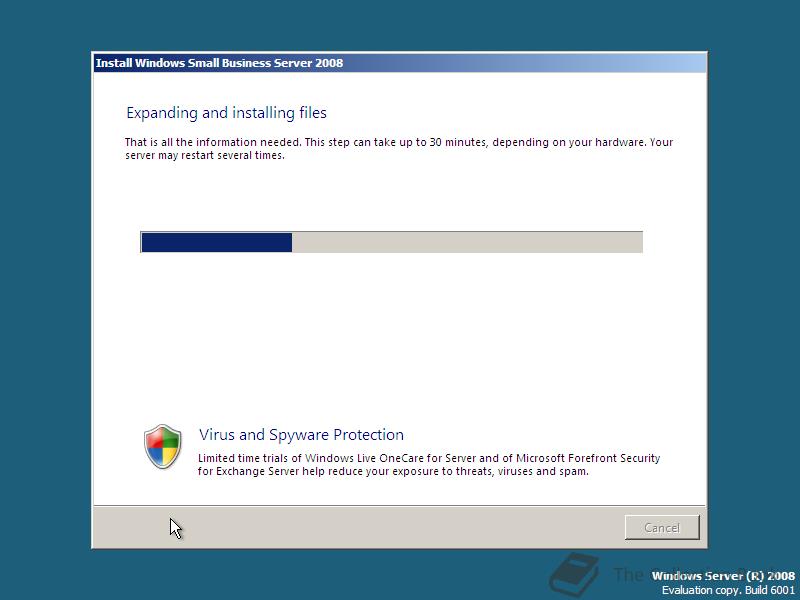Click the "Windows Server (R) 2008" desktop label
Image resolution: width=800 pixels, height=600 pixels.
click(x=723, y=576)
